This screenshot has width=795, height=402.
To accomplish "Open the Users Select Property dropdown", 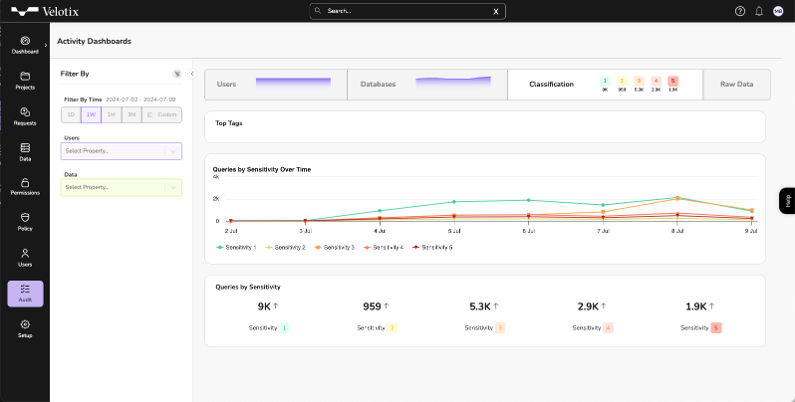I will (x=121, y=151).
